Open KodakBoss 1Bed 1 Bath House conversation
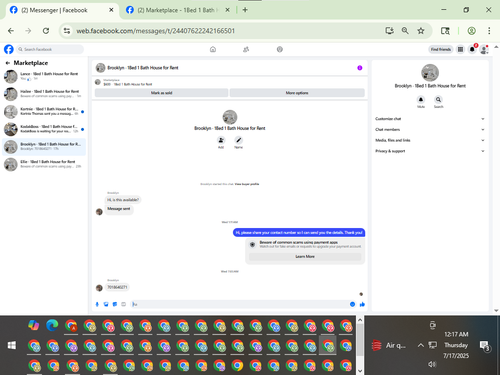This screenshot has width=500, height=375. (x=44, y=129)
